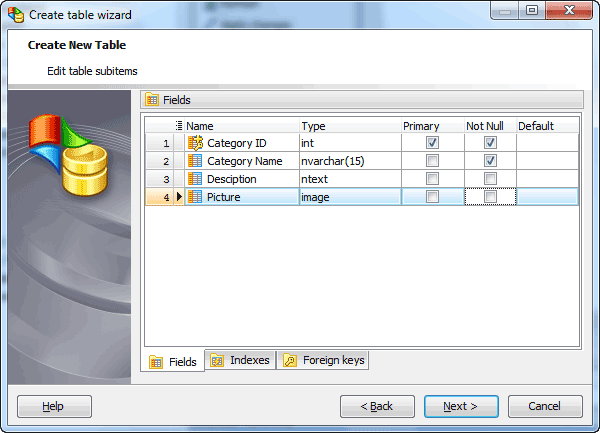Close the Create table wizard window
The image size is (600, 433).
pyautogui.click(x=569, y=10)
